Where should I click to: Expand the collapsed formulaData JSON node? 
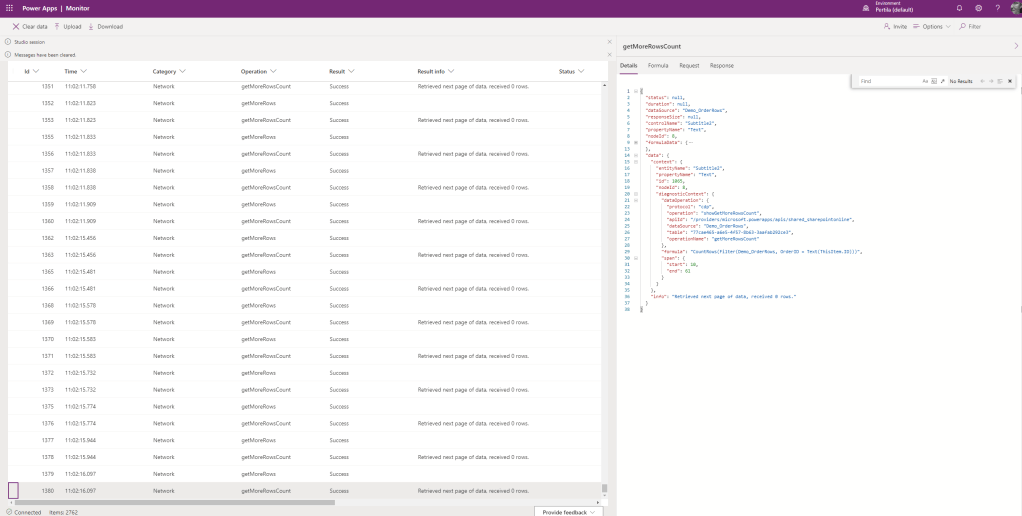[635, 143]
